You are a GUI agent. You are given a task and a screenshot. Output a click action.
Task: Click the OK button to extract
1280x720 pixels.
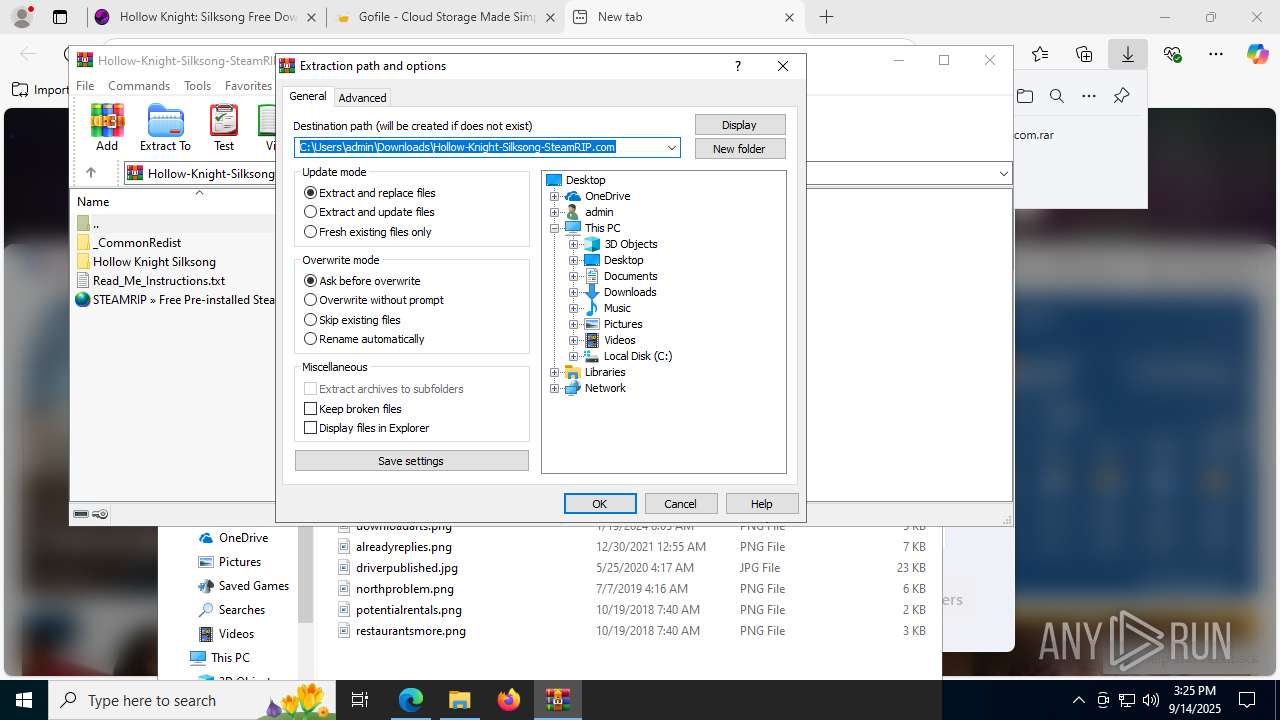click(x=600, y=504)
